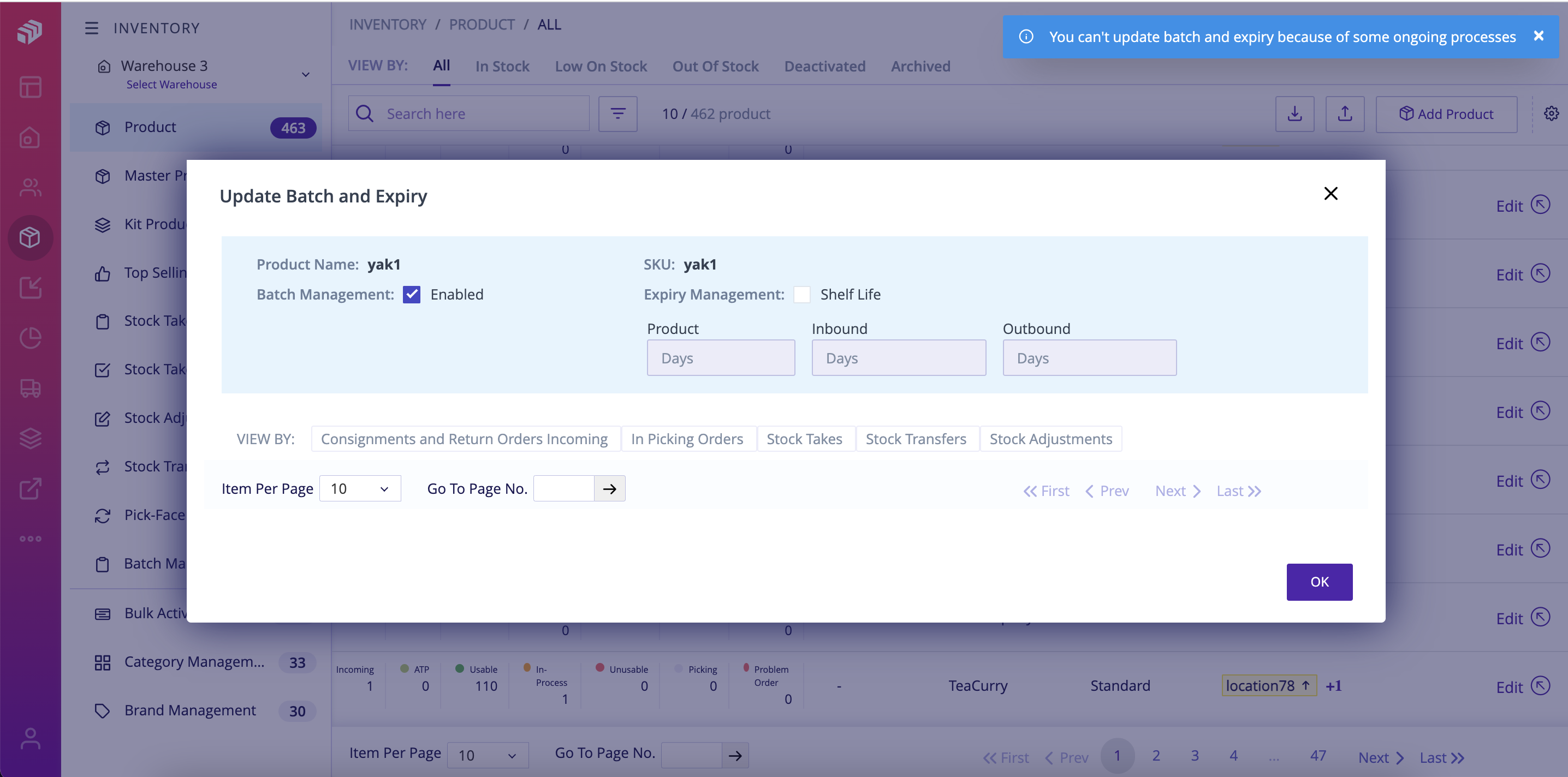Expand the Warehouse 3 selector chevron
This screenshot has height=777, width=1568.
pos(306,74)
